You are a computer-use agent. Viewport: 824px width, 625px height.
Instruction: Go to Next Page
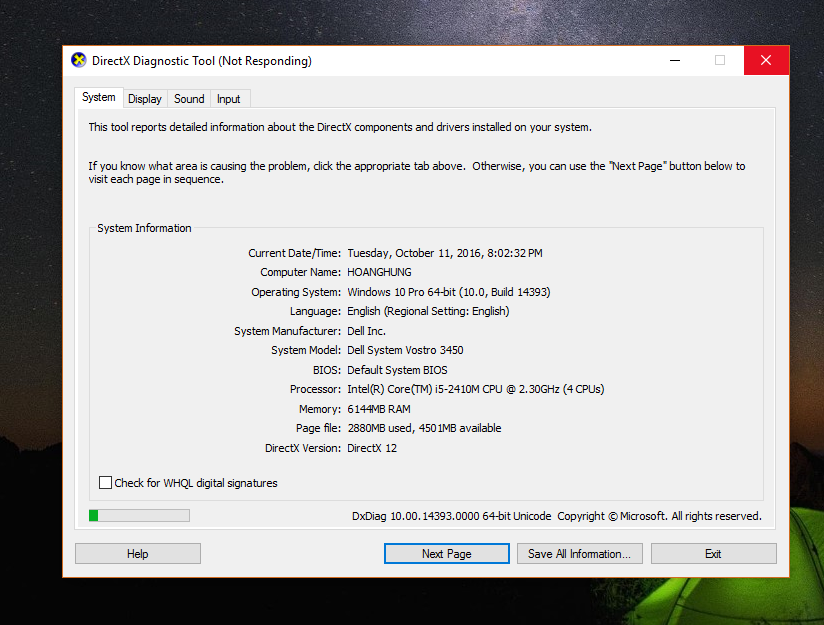447,554
